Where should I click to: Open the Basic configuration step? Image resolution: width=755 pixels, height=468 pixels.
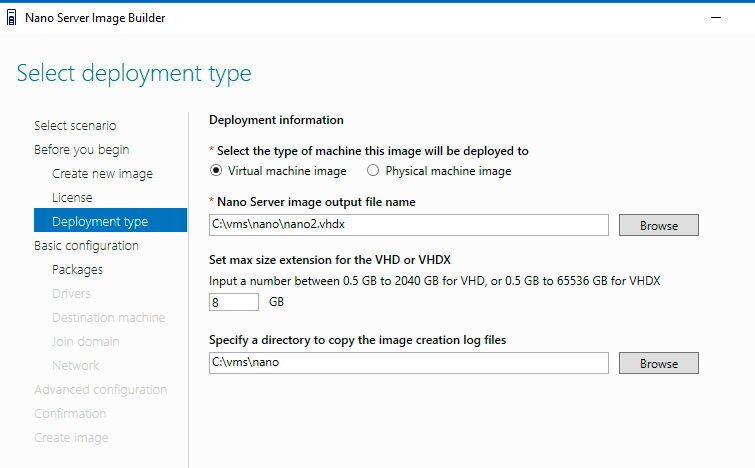pyautogui.click(x=86, y=246)
